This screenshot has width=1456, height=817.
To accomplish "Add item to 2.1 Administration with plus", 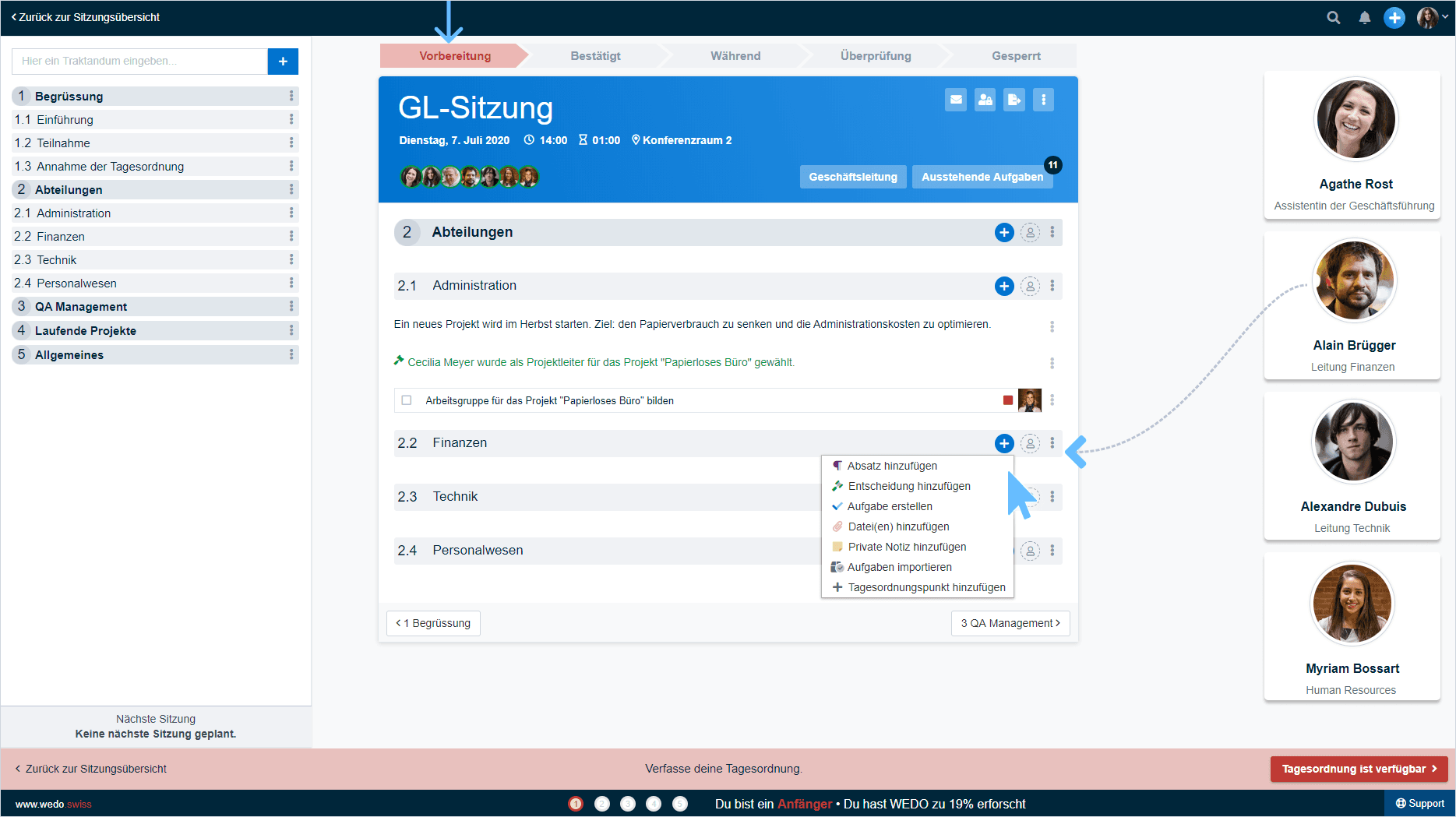I will coord(1004,286).
